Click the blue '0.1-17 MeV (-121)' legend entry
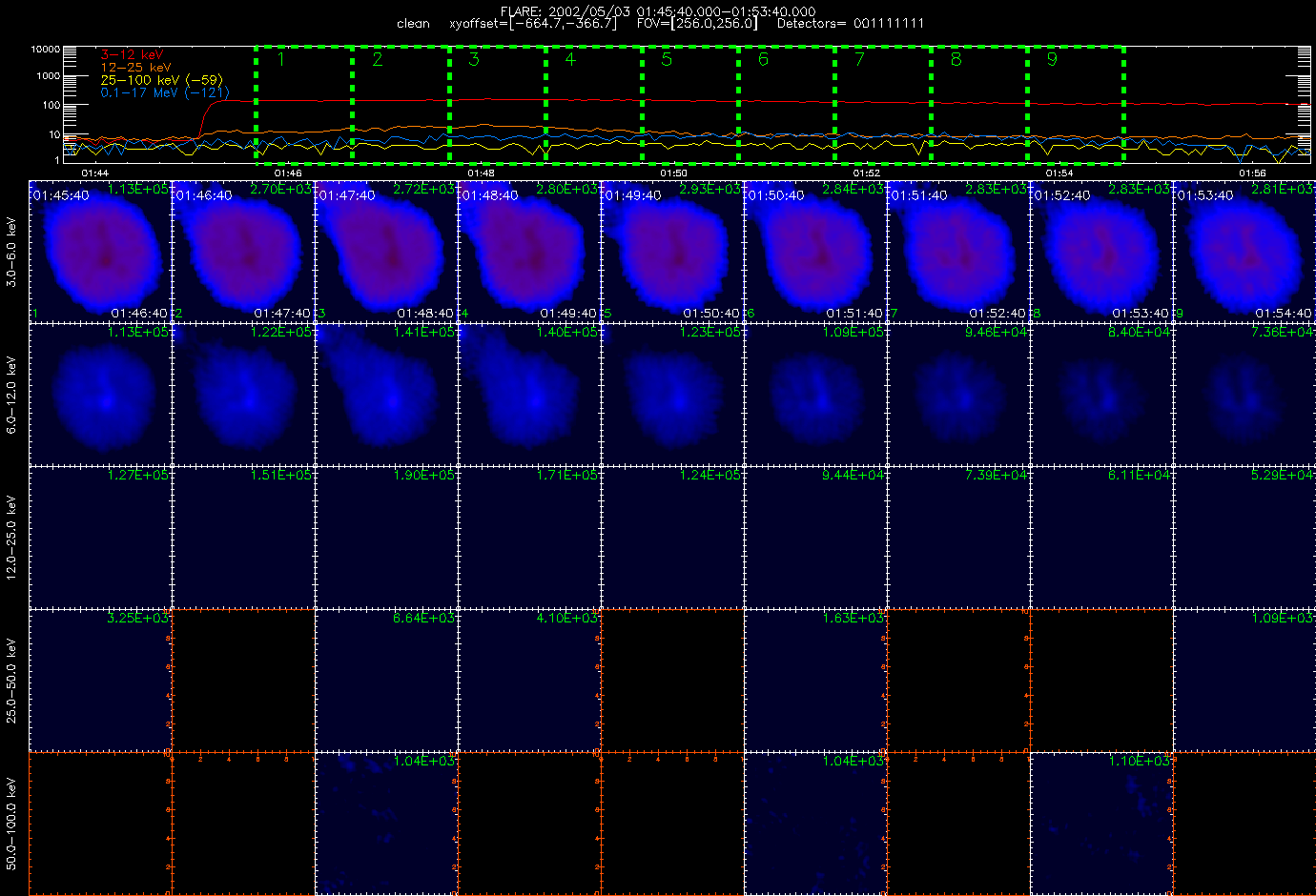The image size is (1316, 896). (165, 92)
